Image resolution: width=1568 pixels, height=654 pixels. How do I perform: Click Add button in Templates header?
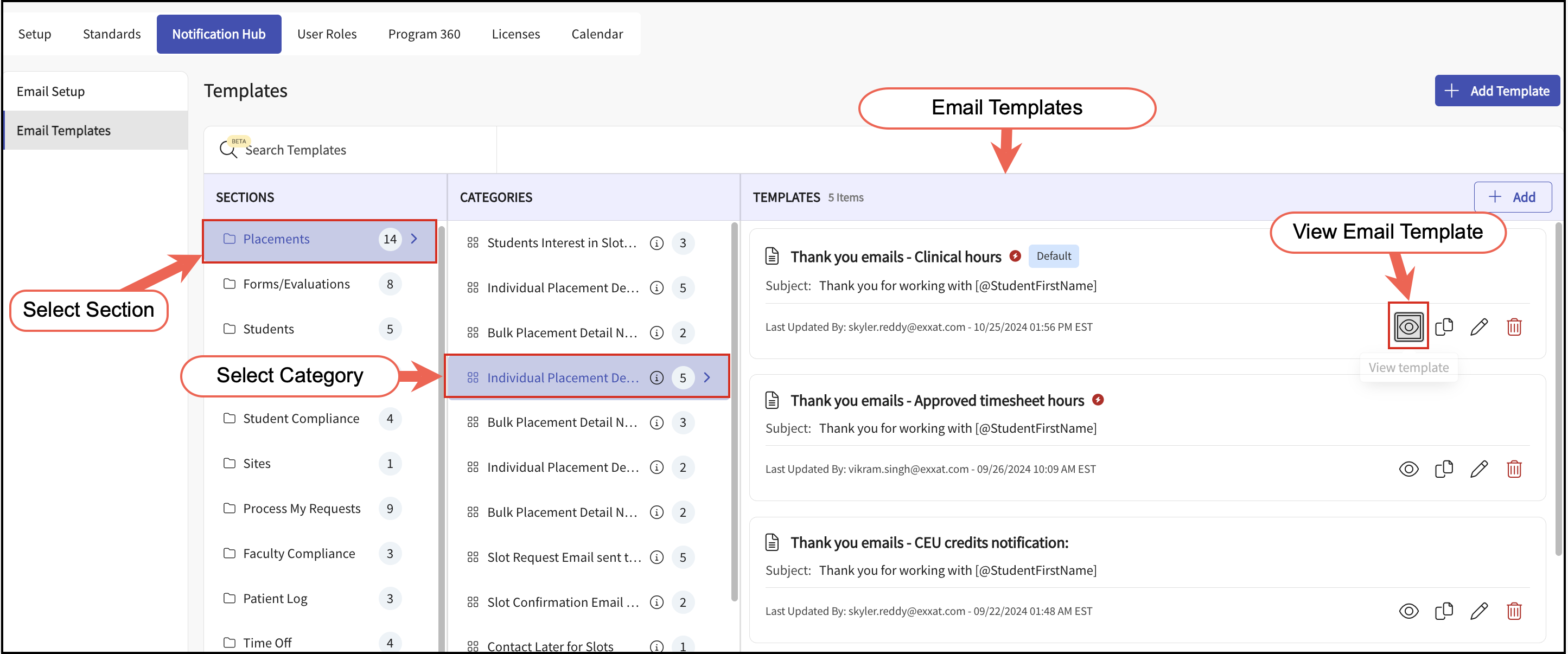tap(1512, 196)
